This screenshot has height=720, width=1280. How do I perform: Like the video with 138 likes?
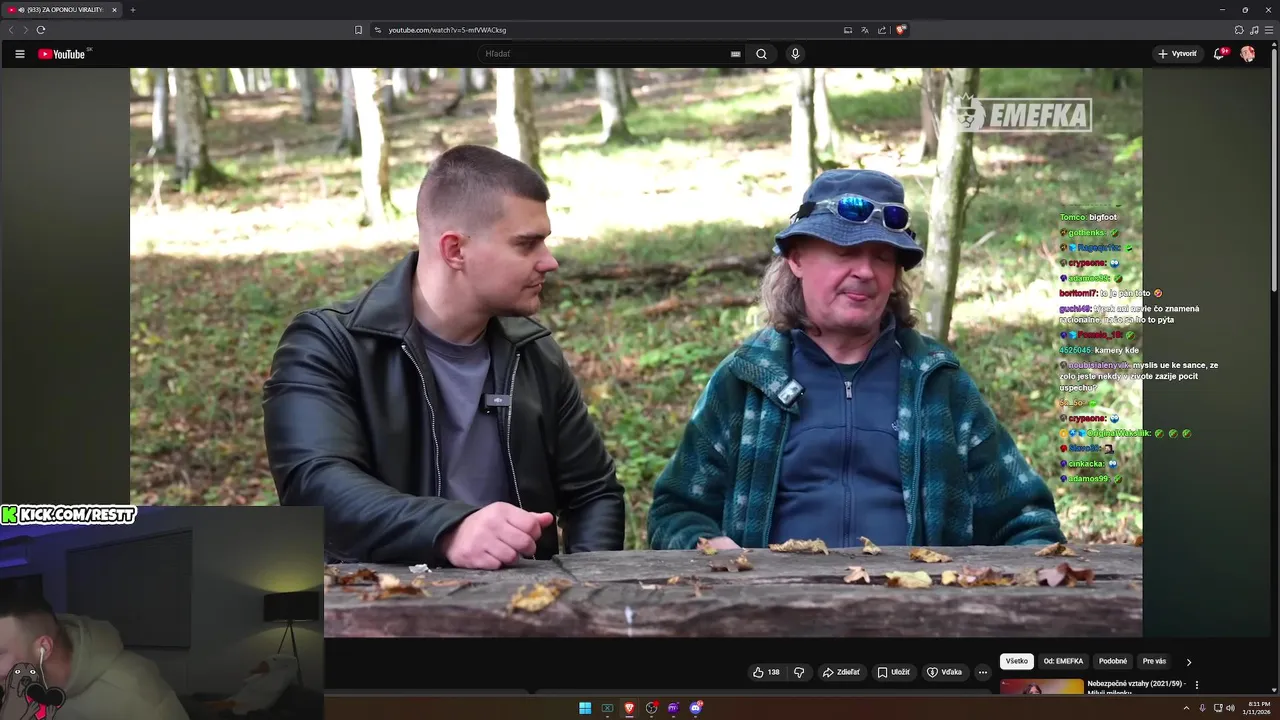766,672
